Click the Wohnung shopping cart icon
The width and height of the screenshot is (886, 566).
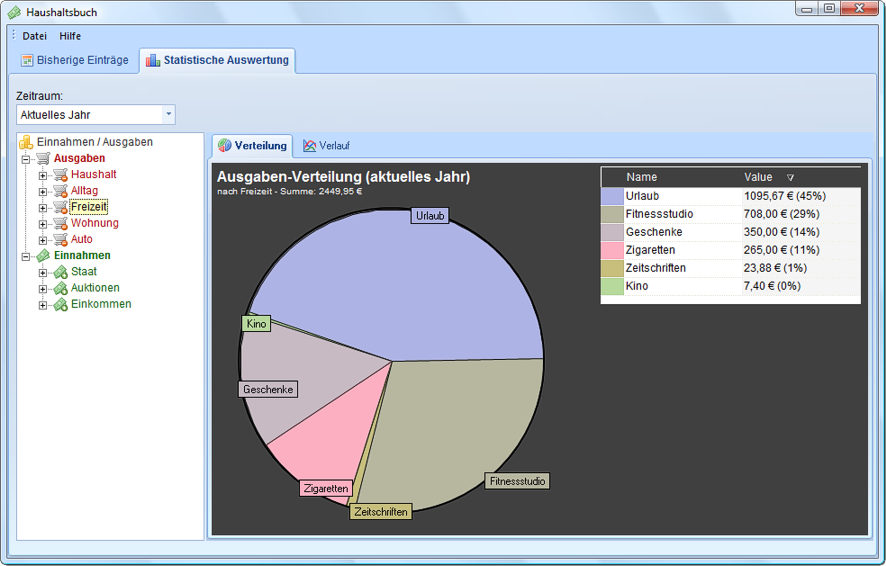click(60, 224)
